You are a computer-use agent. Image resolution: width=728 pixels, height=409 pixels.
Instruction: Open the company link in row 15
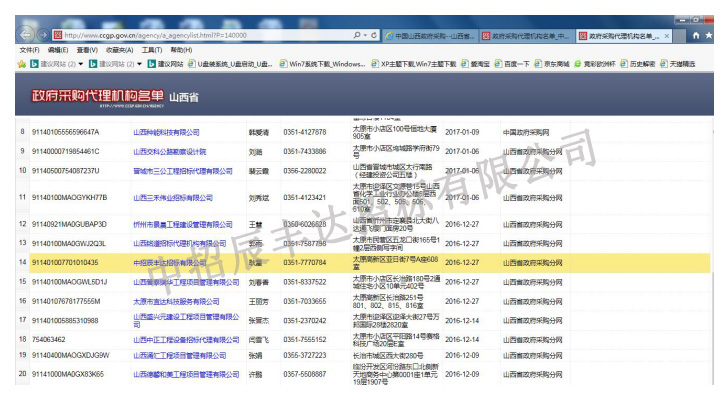[186, 282]
